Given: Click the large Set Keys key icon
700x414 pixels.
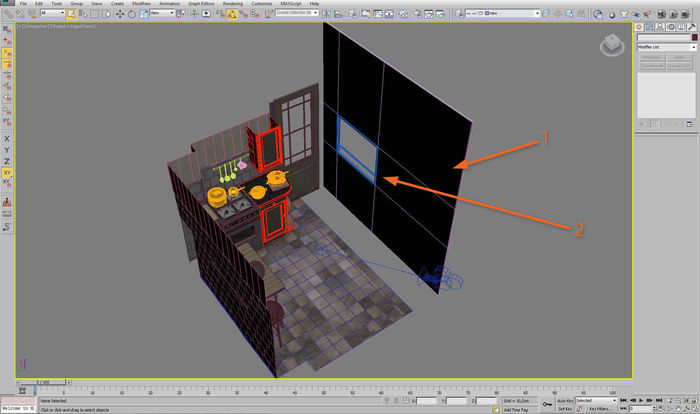Looking at the screenshot, I should [x=547, y=404].
